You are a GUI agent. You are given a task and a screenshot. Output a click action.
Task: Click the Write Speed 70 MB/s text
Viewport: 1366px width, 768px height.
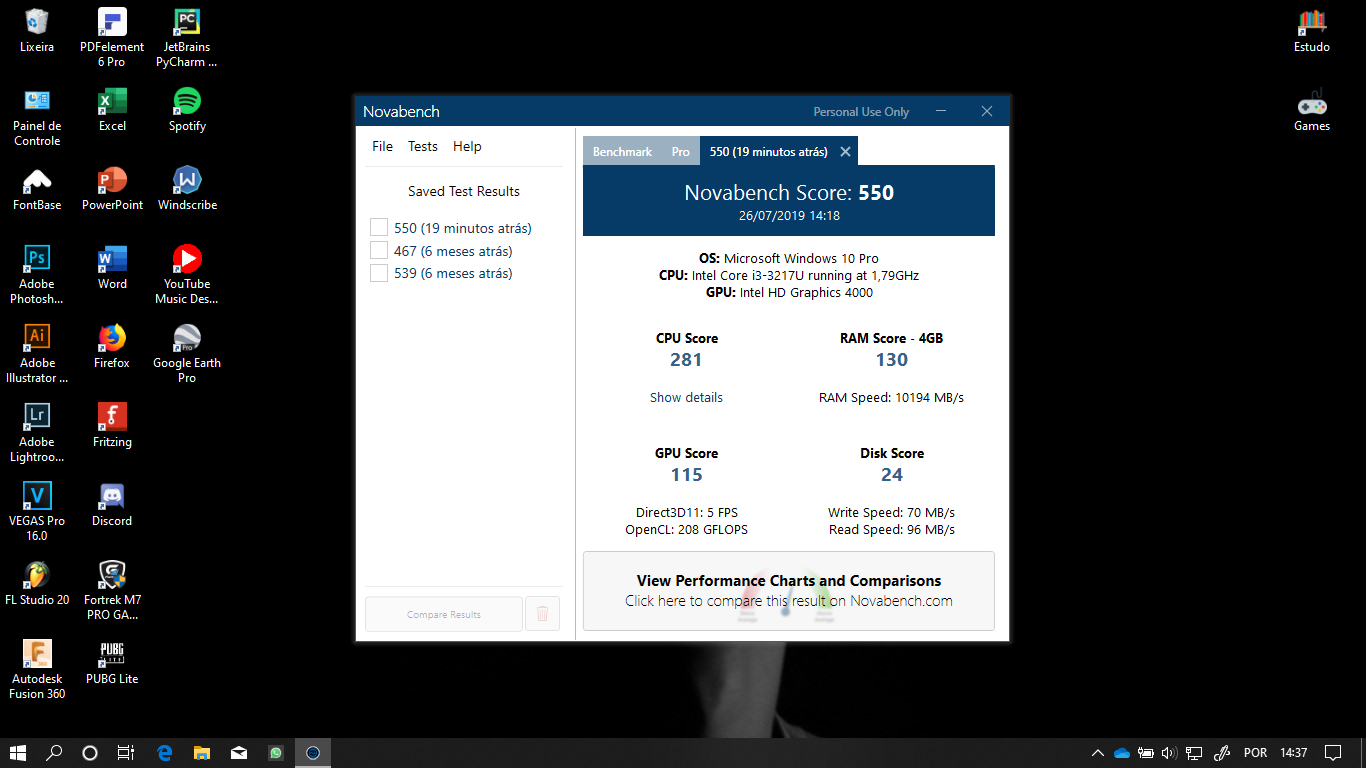[892, 513]
